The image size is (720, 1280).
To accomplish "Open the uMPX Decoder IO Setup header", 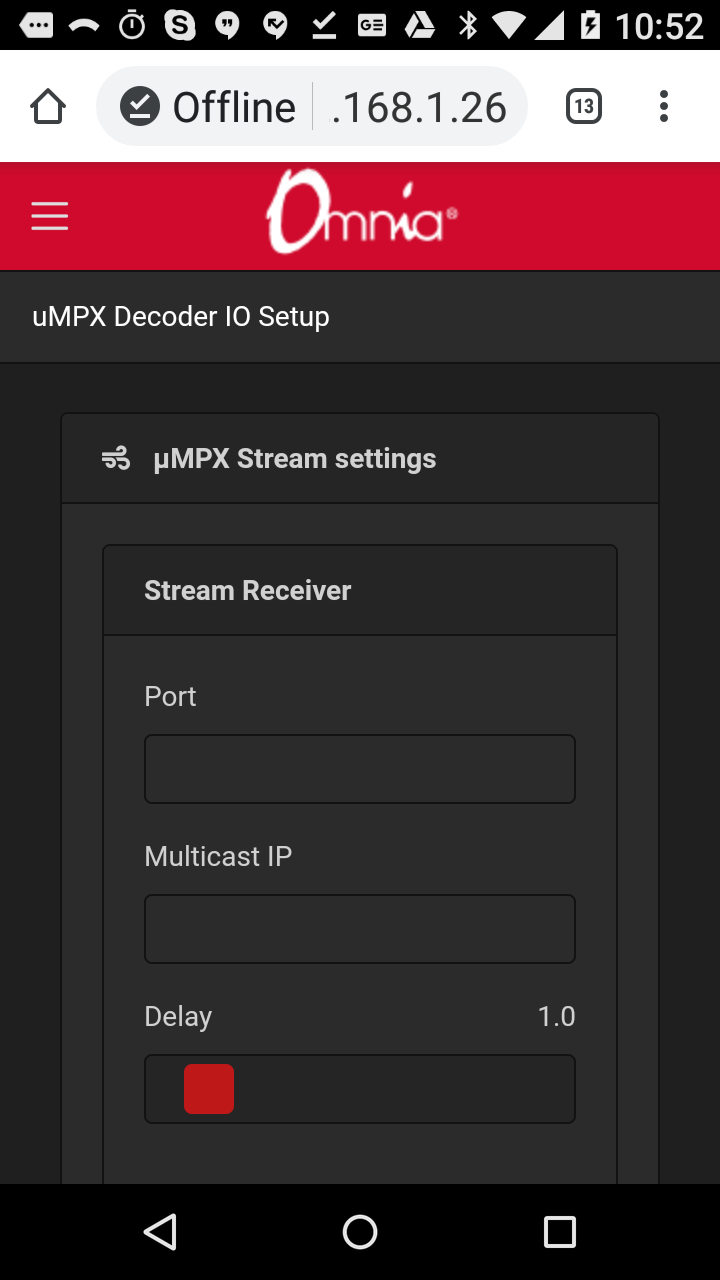I will tap(180, 316).
